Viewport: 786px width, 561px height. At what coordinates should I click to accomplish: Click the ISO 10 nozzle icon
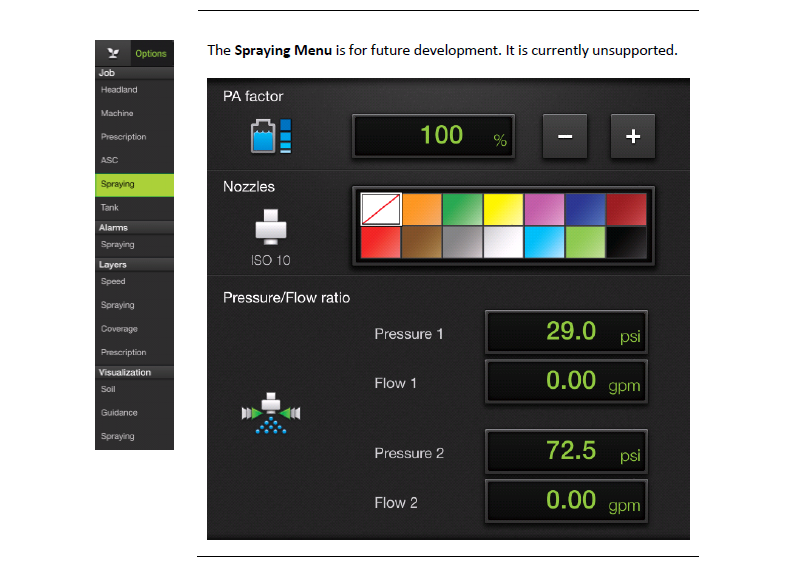pos(271,227)
